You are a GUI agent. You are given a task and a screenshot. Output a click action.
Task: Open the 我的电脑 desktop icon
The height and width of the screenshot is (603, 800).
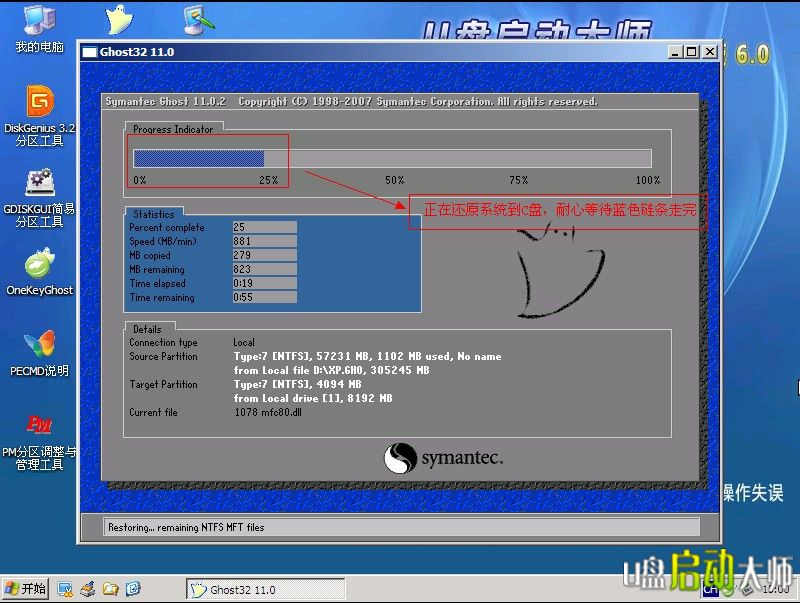38,26
